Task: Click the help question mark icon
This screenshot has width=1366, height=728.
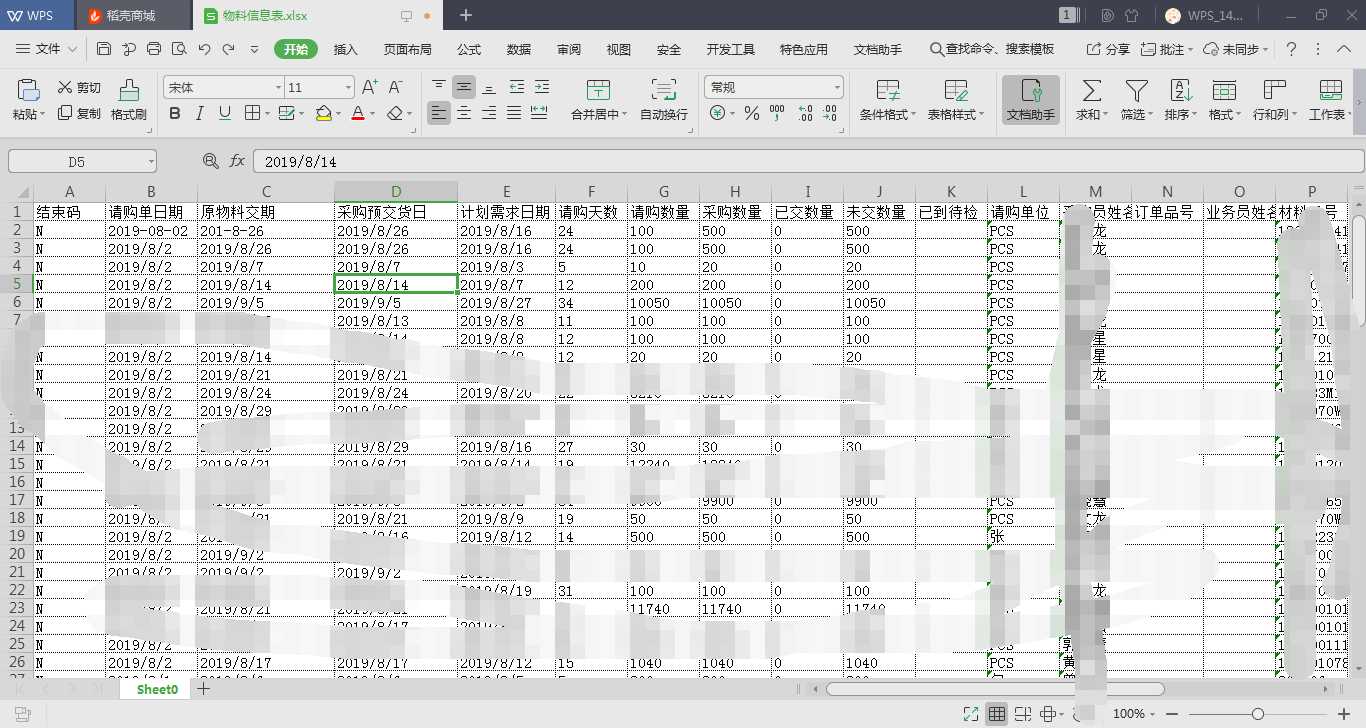Action: pyautogui.click(x=1291, y=49)
